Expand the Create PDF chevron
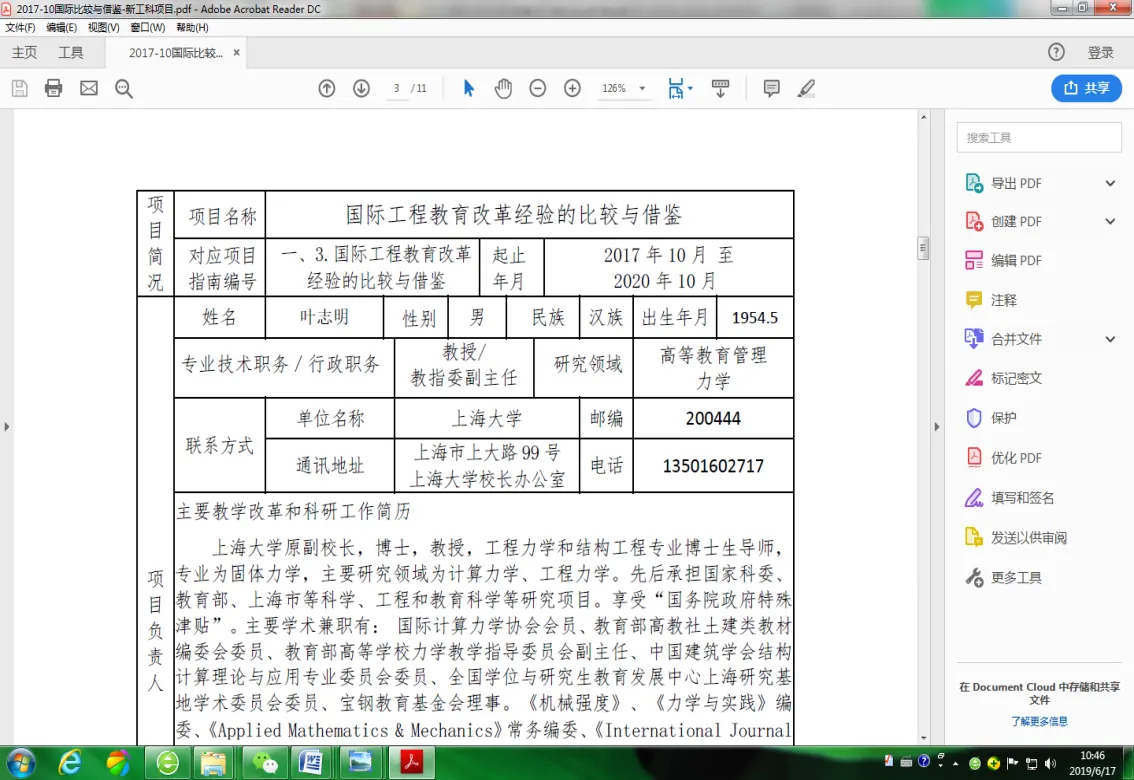1134x780 pixels. (1110, 221)
